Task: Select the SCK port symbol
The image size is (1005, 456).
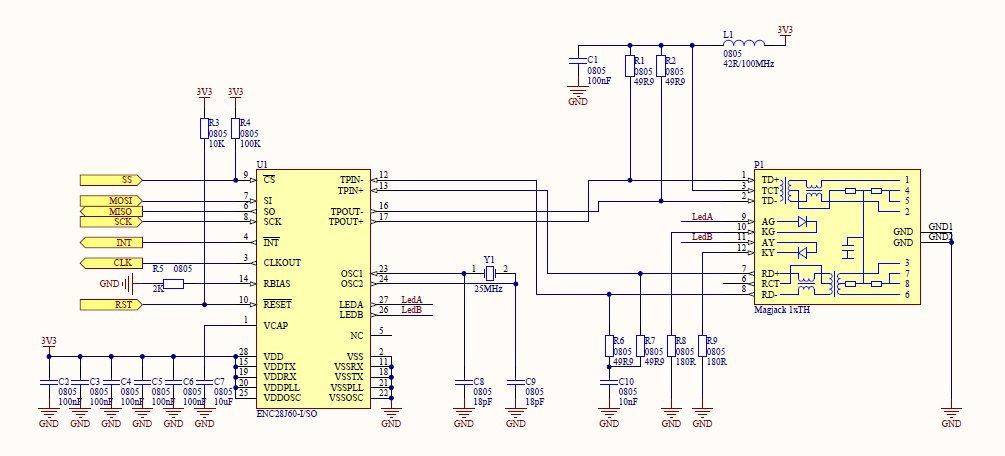Action: 111,222
